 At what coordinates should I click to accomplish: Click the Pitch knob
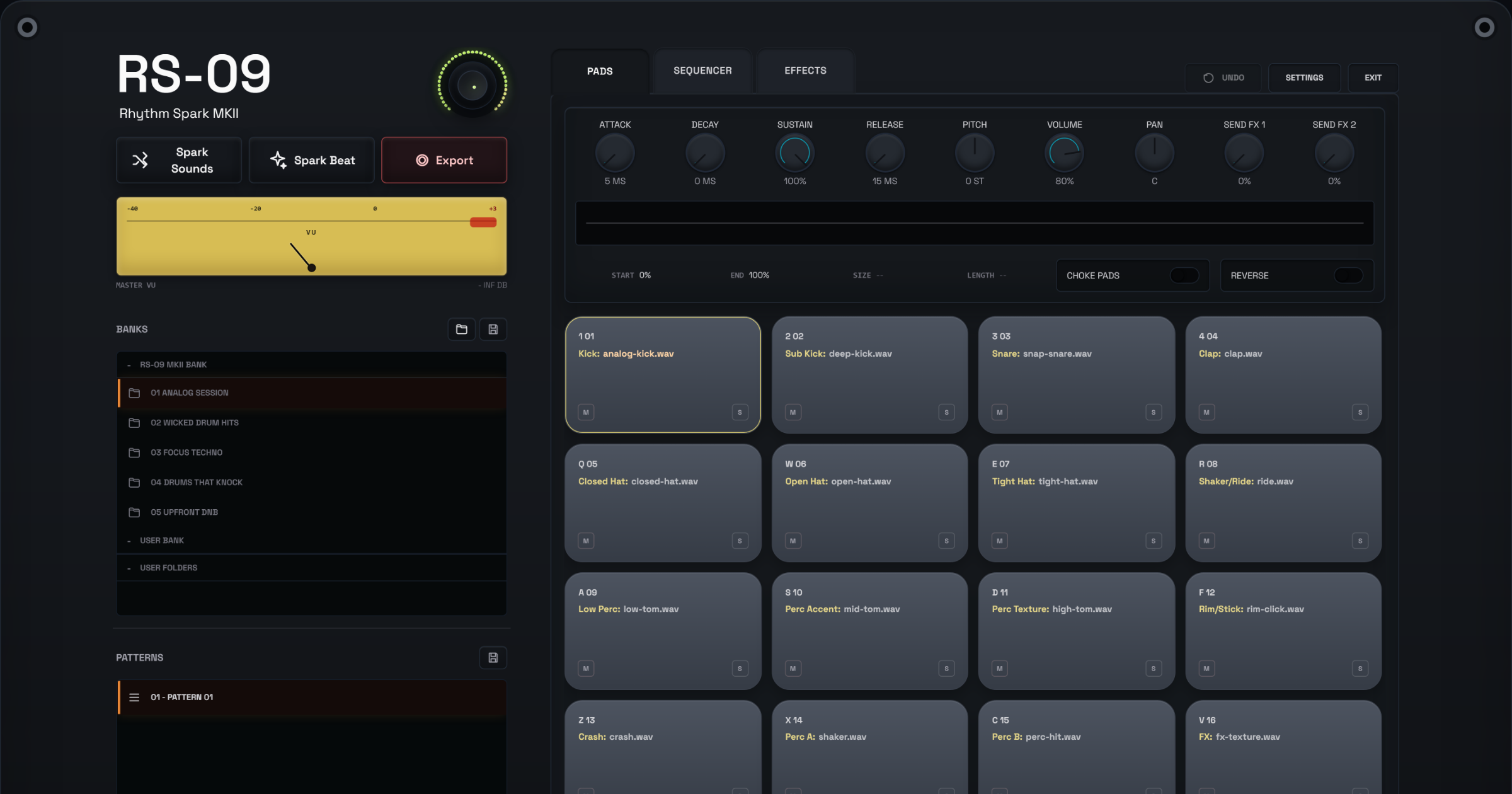pos(975,153)
